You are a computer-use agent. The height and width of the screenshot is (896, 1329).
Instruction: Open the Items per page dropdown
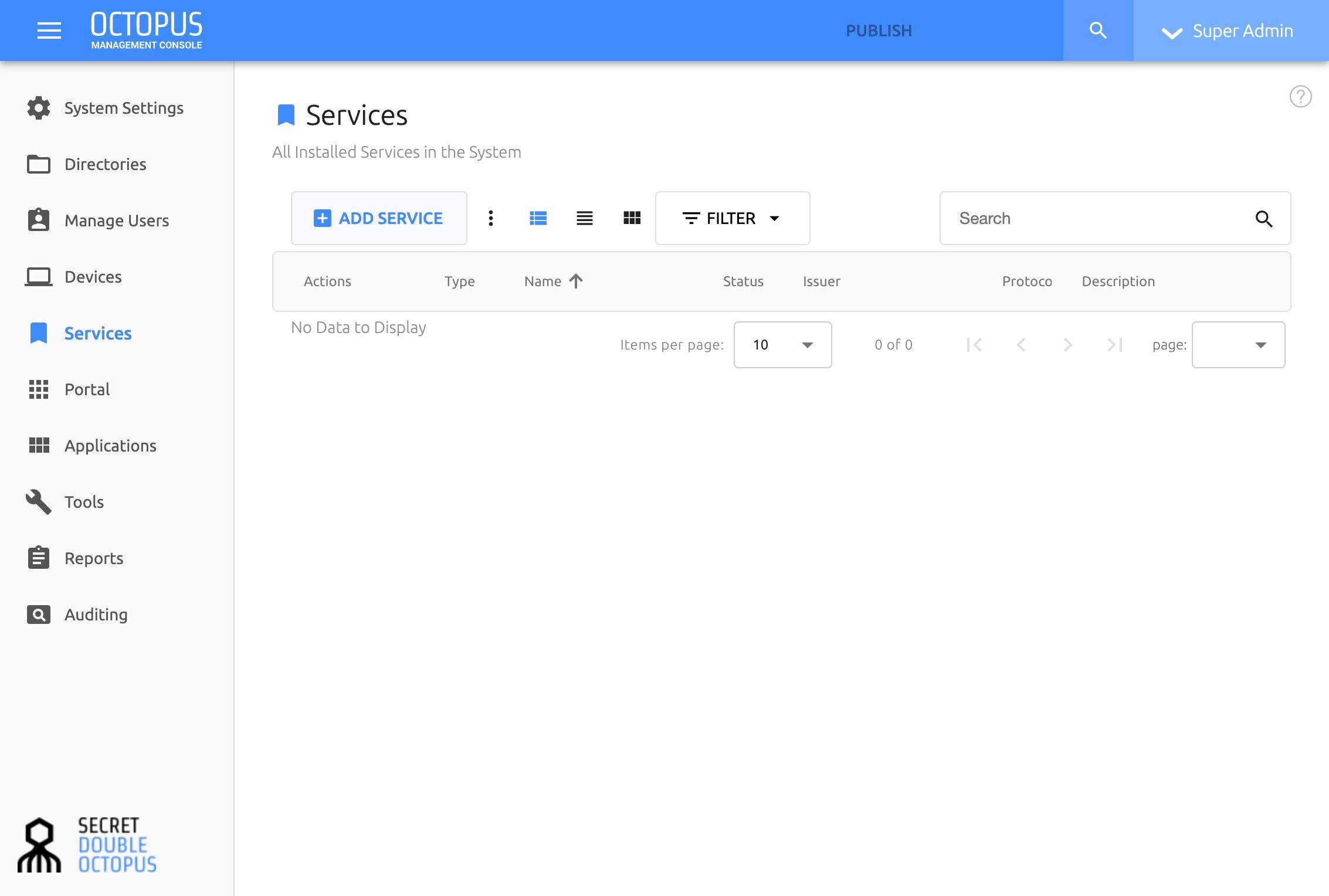tap(783, 345)
